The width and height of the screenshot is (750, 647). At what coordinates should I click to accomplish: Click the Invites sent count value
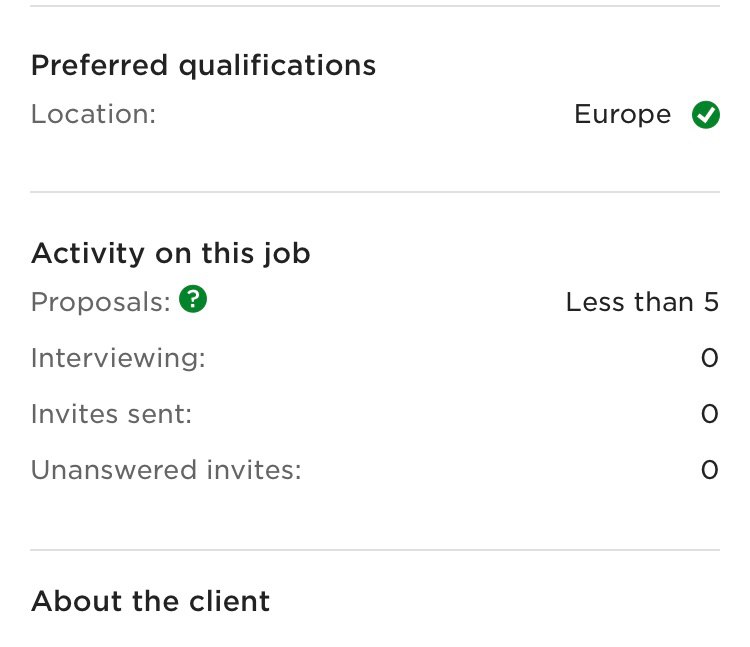point(710,414)
